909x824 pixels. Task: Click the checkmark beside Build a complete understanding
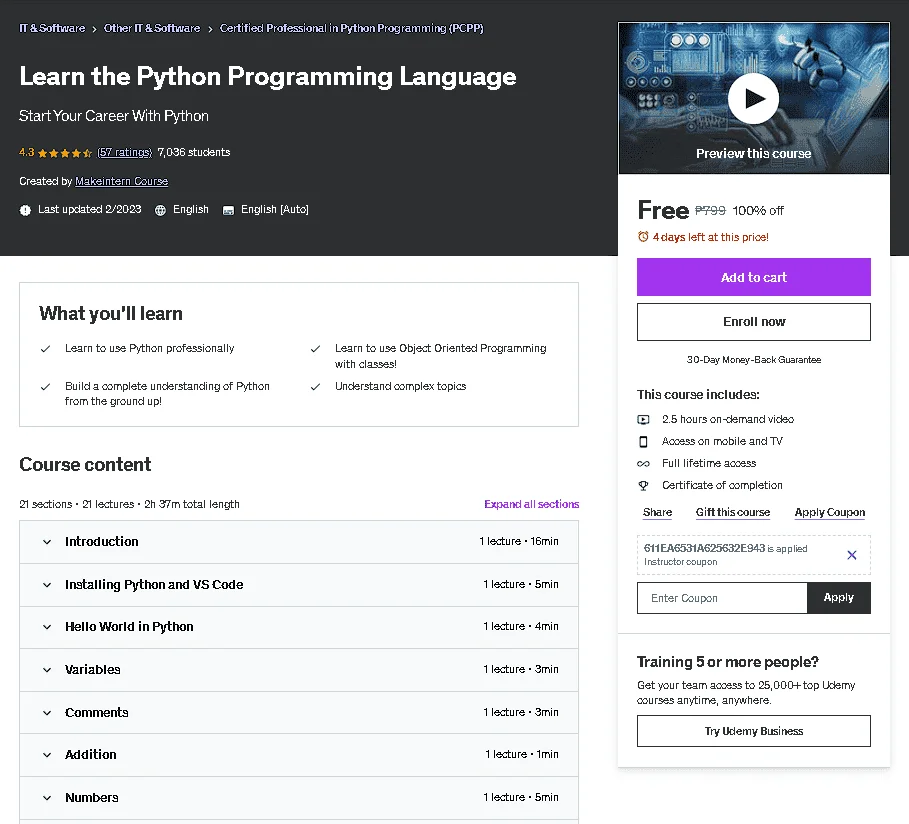(45, 387)
